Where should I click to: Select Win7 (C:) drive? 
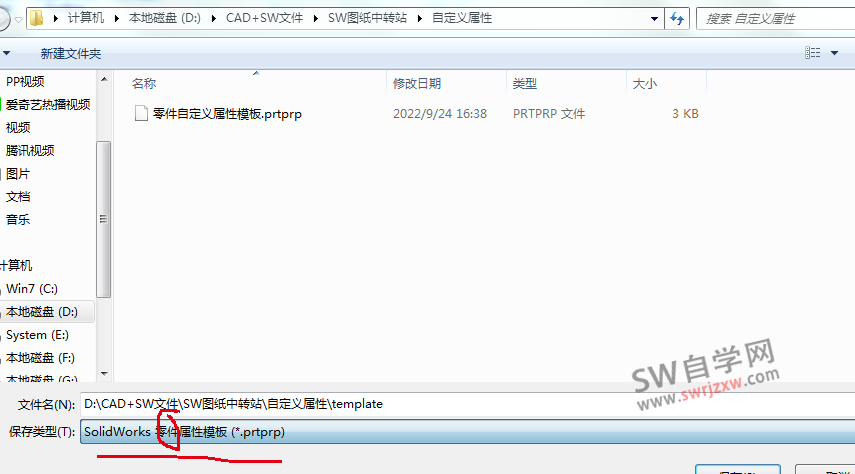tap(32, 289)
